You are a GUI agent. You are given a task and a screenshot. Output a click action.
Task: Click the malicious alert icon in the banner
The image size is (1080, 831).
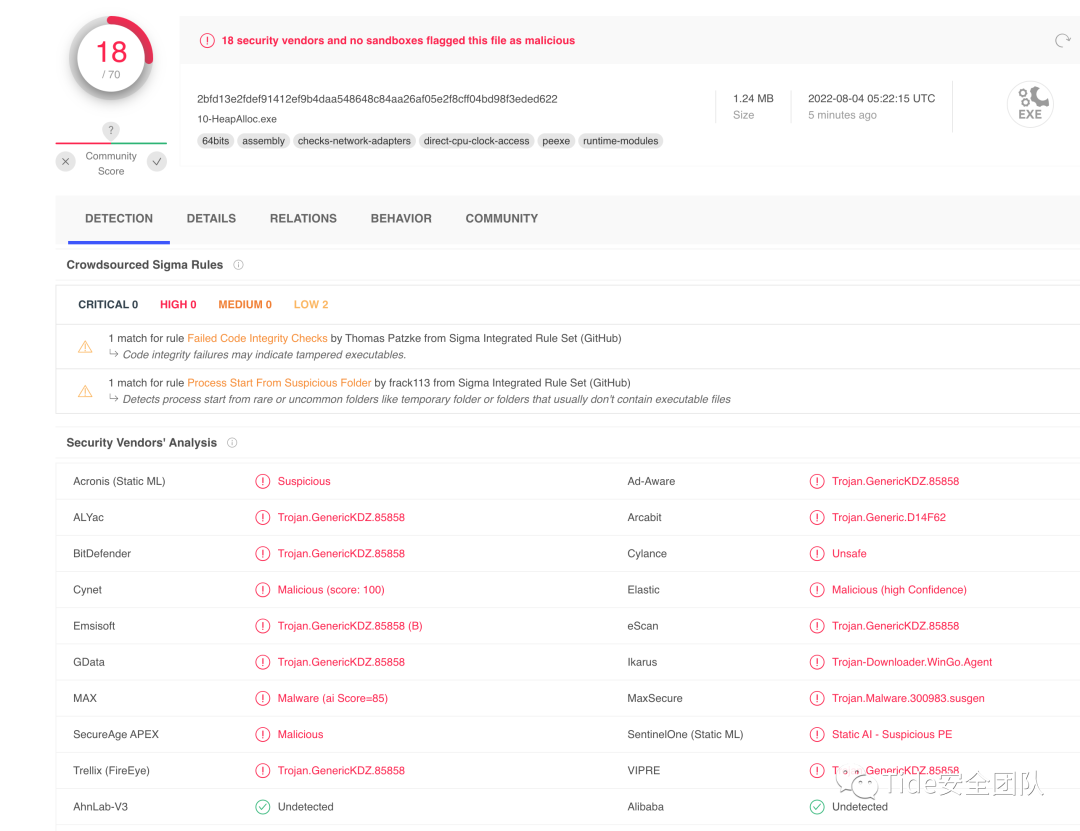(207, 41)
